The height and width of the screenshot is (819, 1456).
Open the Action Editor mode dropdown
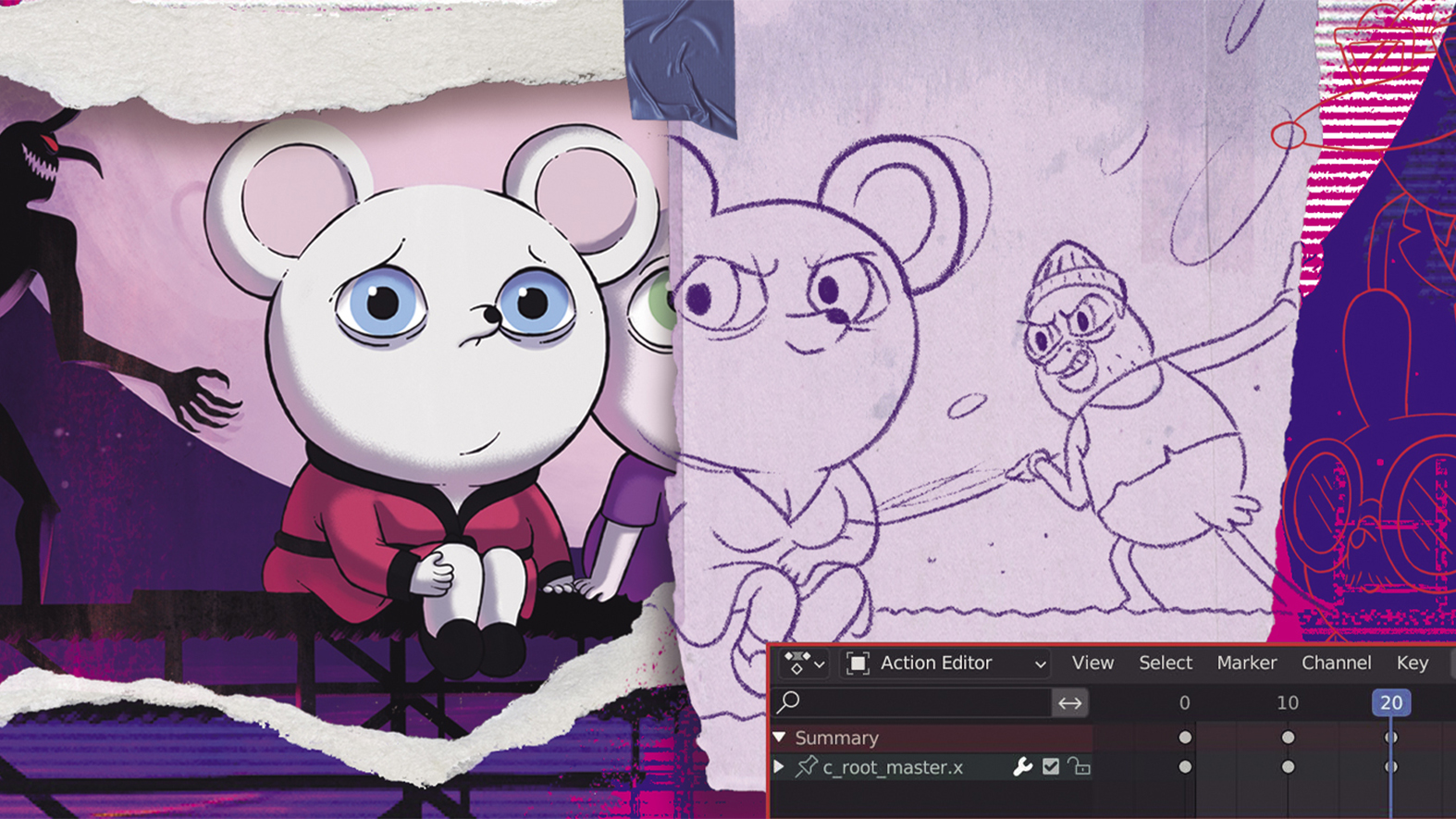(946, 664)
